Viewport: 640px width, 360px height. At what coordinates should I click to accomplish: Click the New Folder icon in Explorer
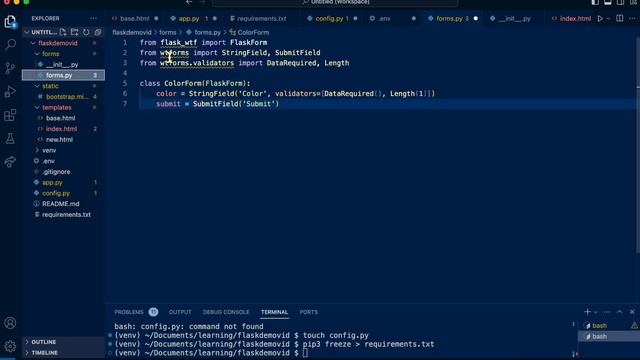click(x=74, y=32)
